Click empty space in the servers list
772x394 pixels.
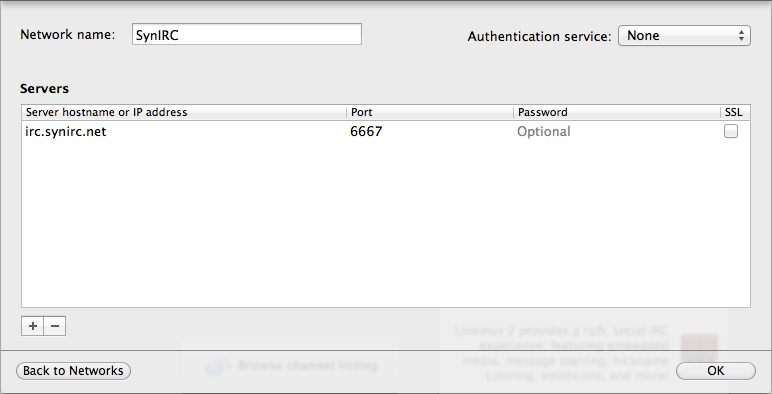click(386, 224)
